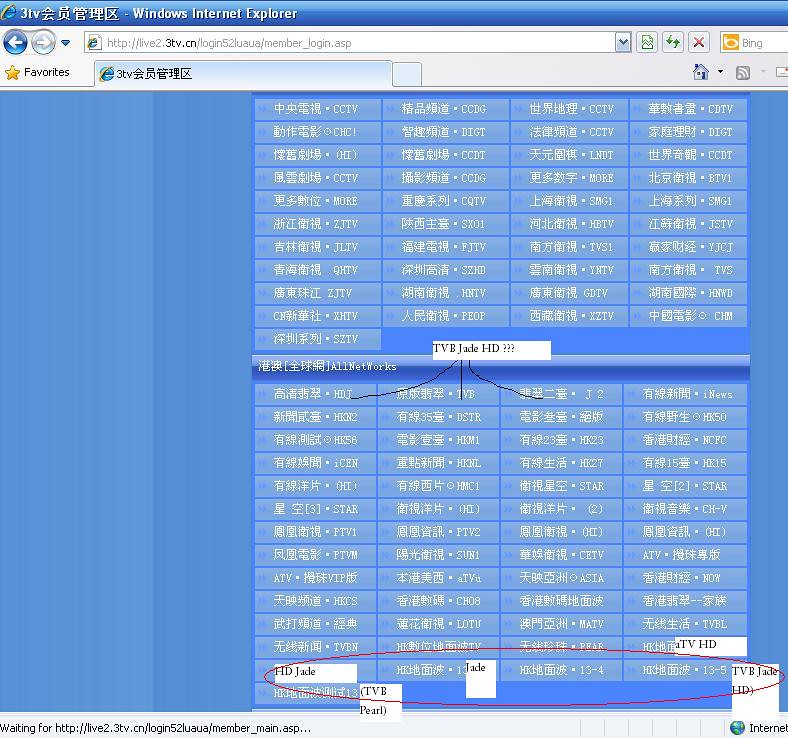The height and width of the screenshot is (738, 788).
Task: Open channel 有線新聞 iNews
Action: coord(685,394)
